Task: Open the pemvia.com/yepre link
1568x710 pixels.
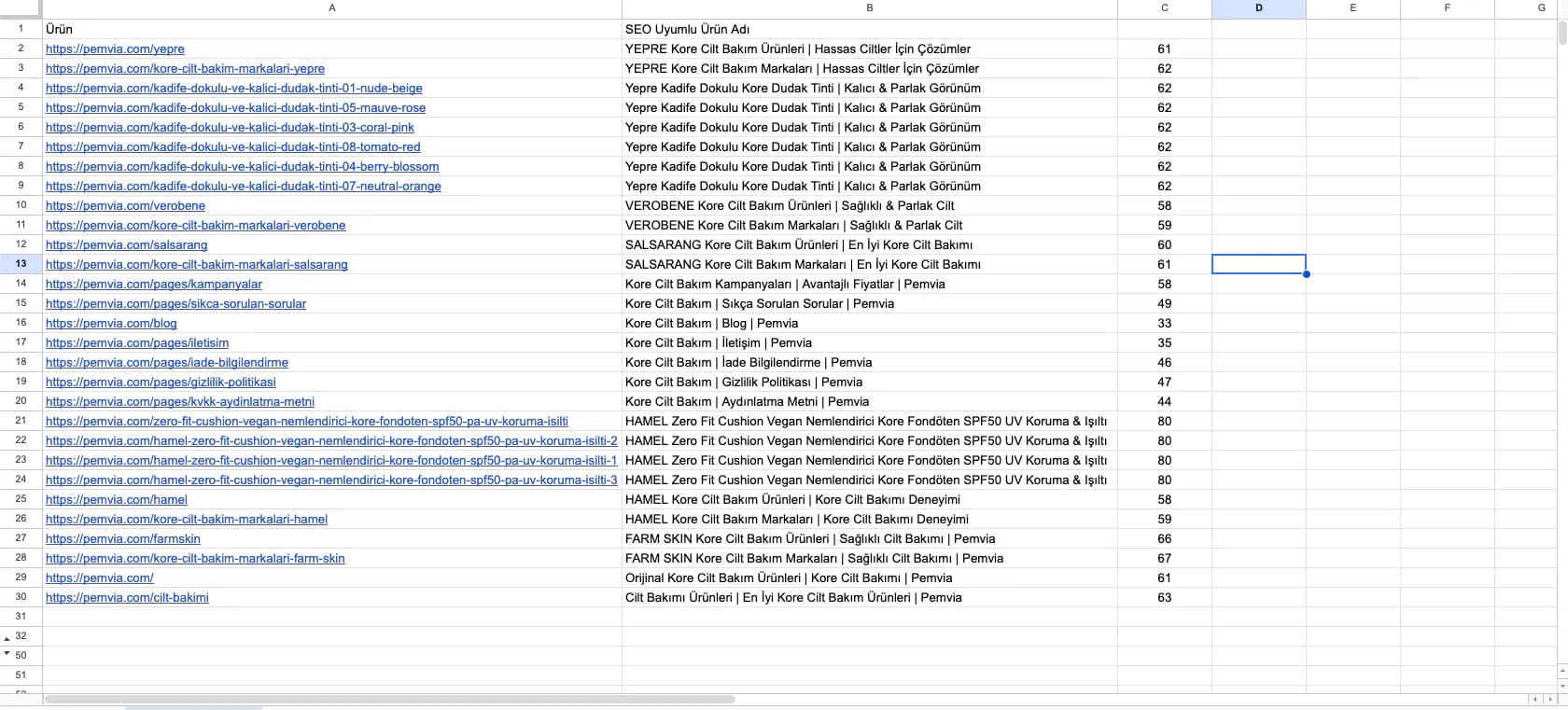Action: tap(115, 49)
